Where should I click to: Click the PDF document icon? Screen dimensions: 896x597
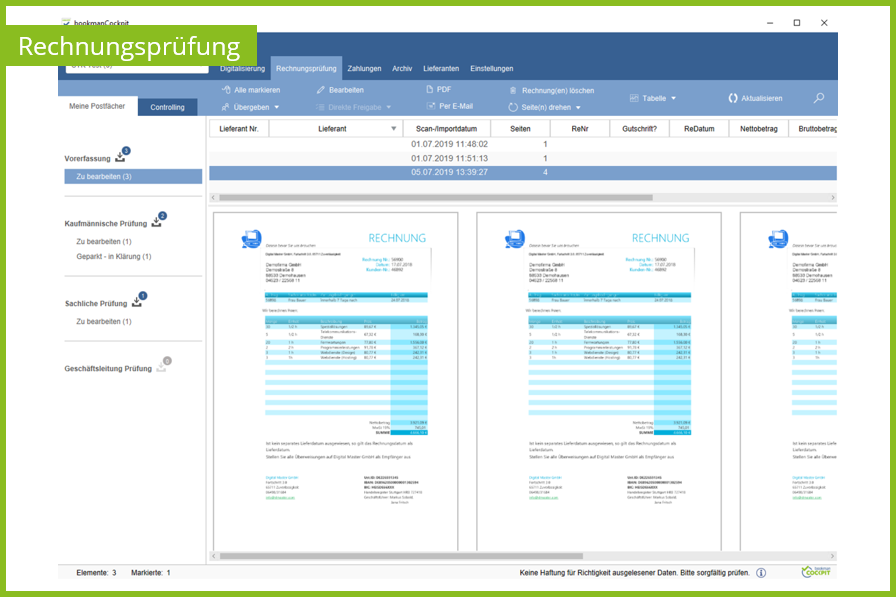(x=430, y=89)
